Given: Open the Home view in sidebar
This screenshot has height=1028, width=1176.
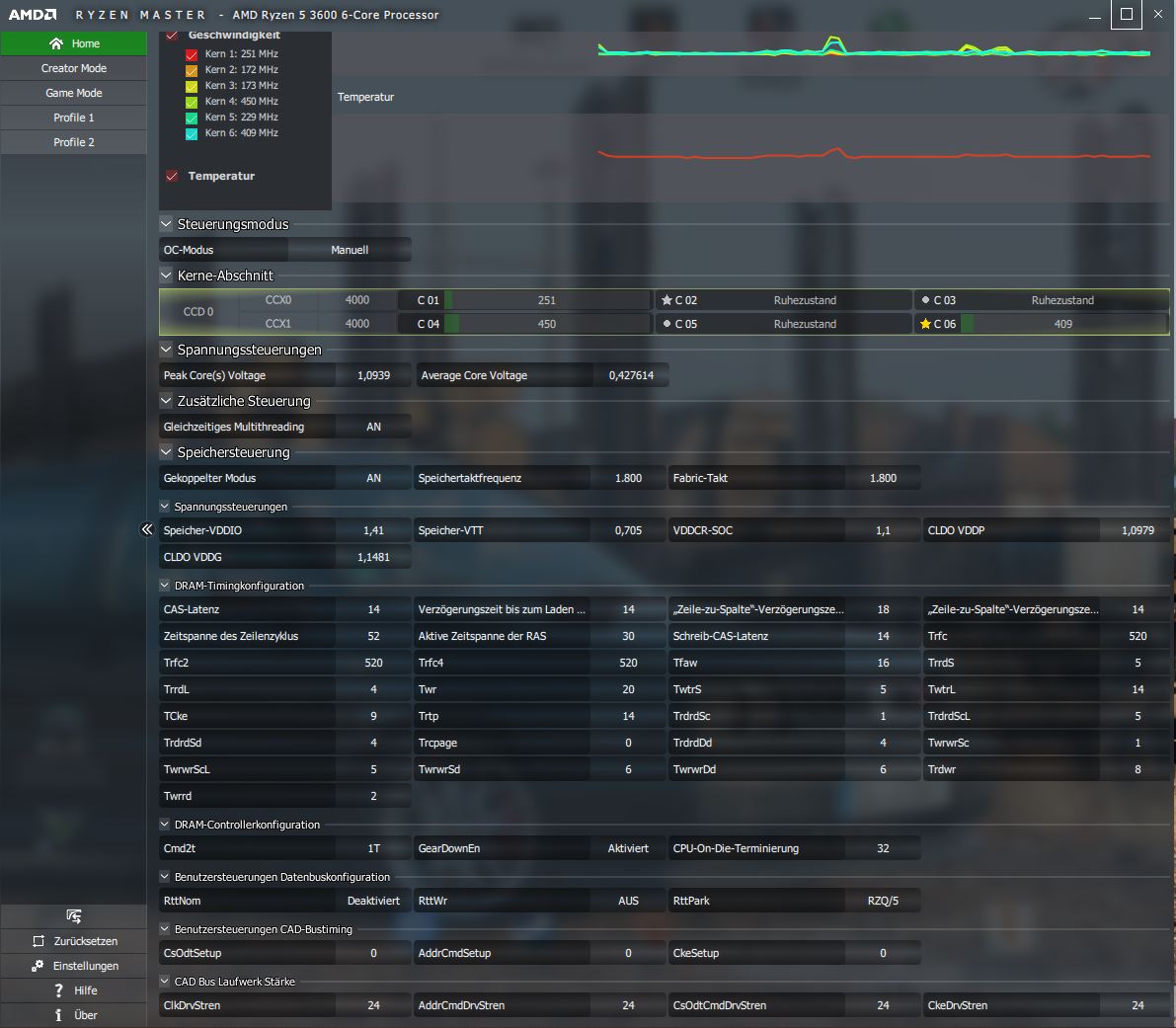Looking at the screenshot, I should click(x=73, y=43).
